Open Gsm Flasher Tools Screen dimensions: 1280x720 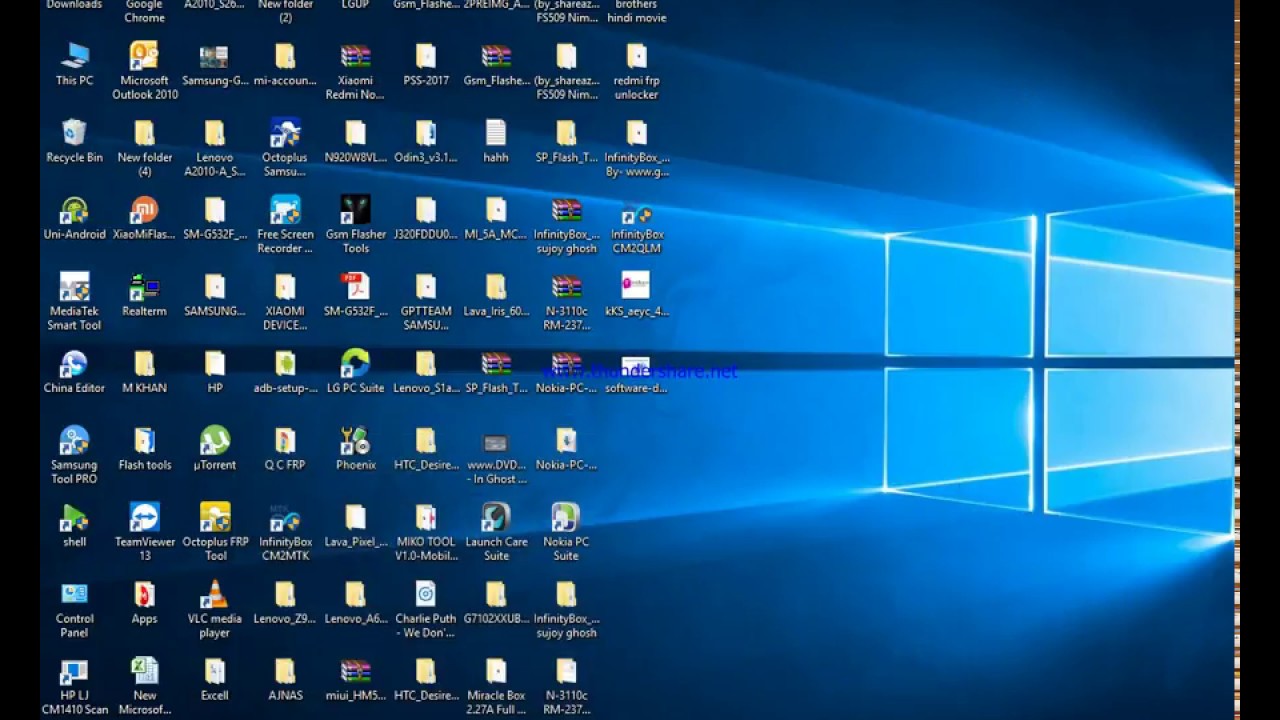pyautogui.click(x=355, y=224)
